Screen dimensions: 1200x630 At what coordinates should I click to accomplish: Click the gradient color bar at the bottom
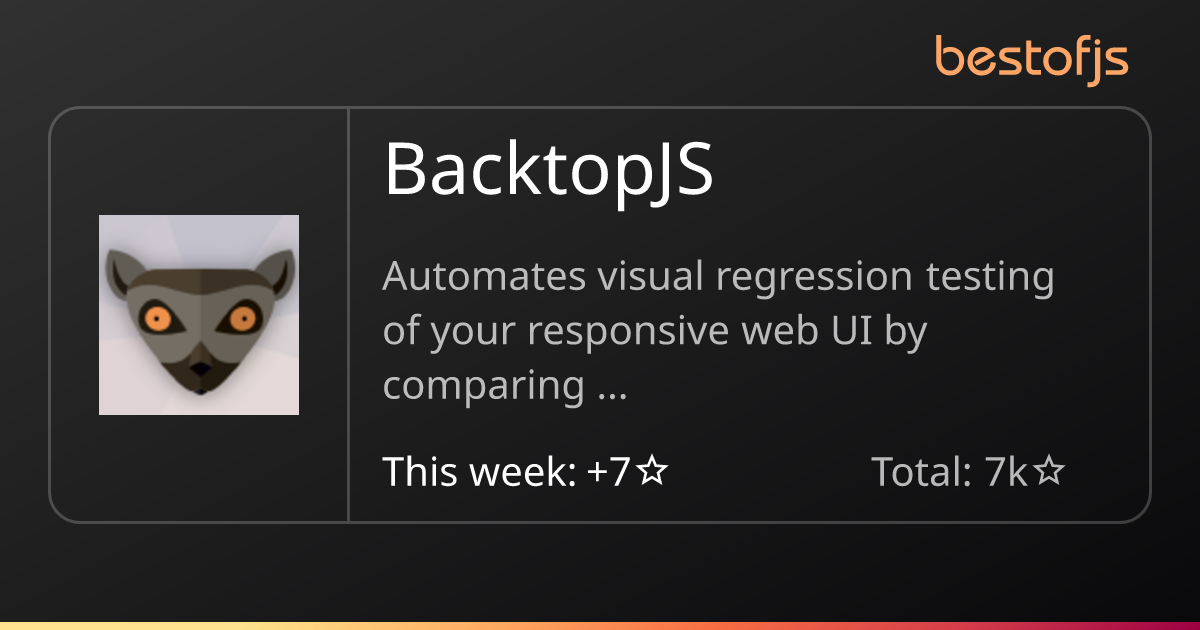(600, 625)
